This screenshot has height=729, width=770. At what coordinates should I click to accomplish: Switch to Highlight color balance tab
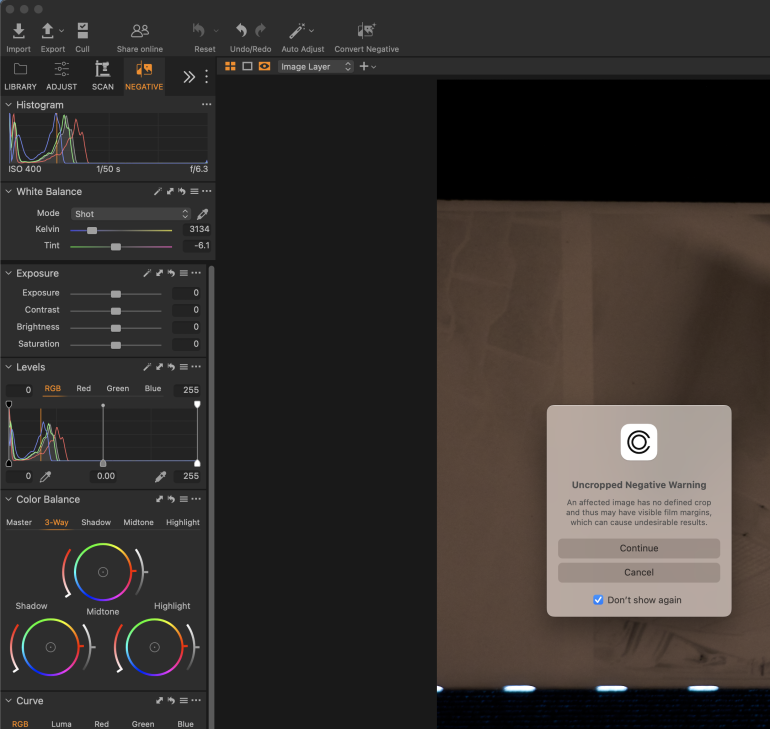(x=183, y=522)
